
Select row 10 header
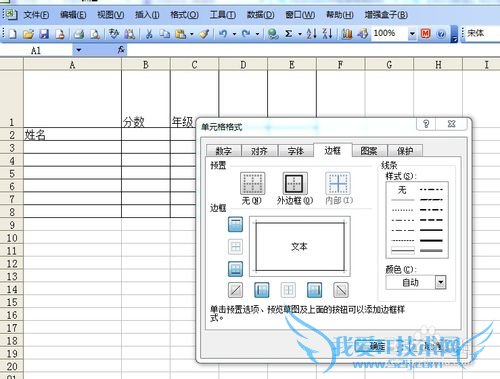tap(12, 238)
